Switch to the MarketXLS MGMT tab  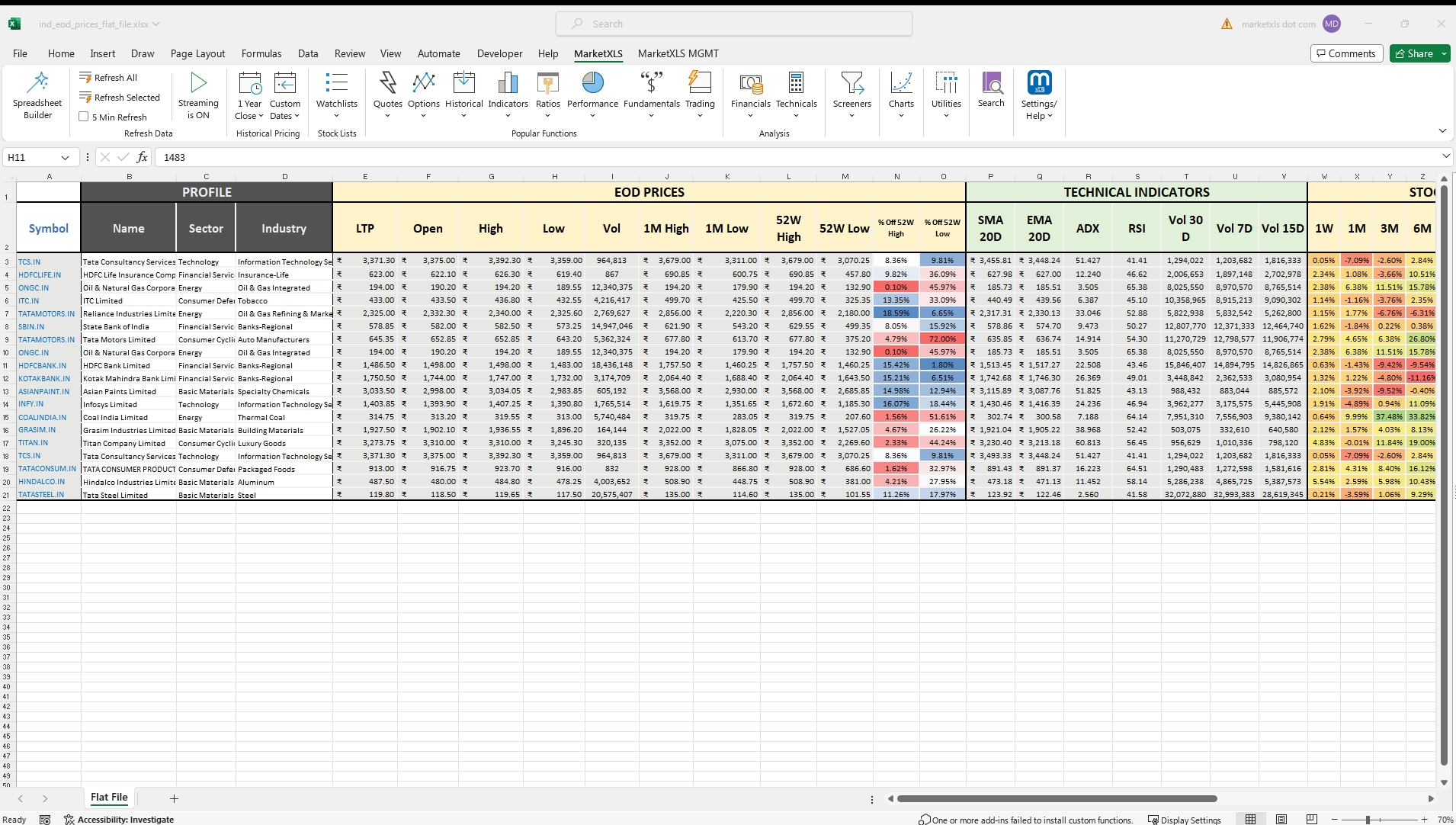(678, 53)
